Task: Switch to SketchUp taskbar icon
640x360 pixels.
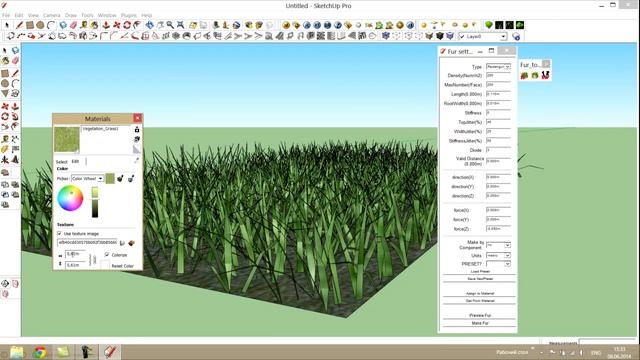Action: 109,352
